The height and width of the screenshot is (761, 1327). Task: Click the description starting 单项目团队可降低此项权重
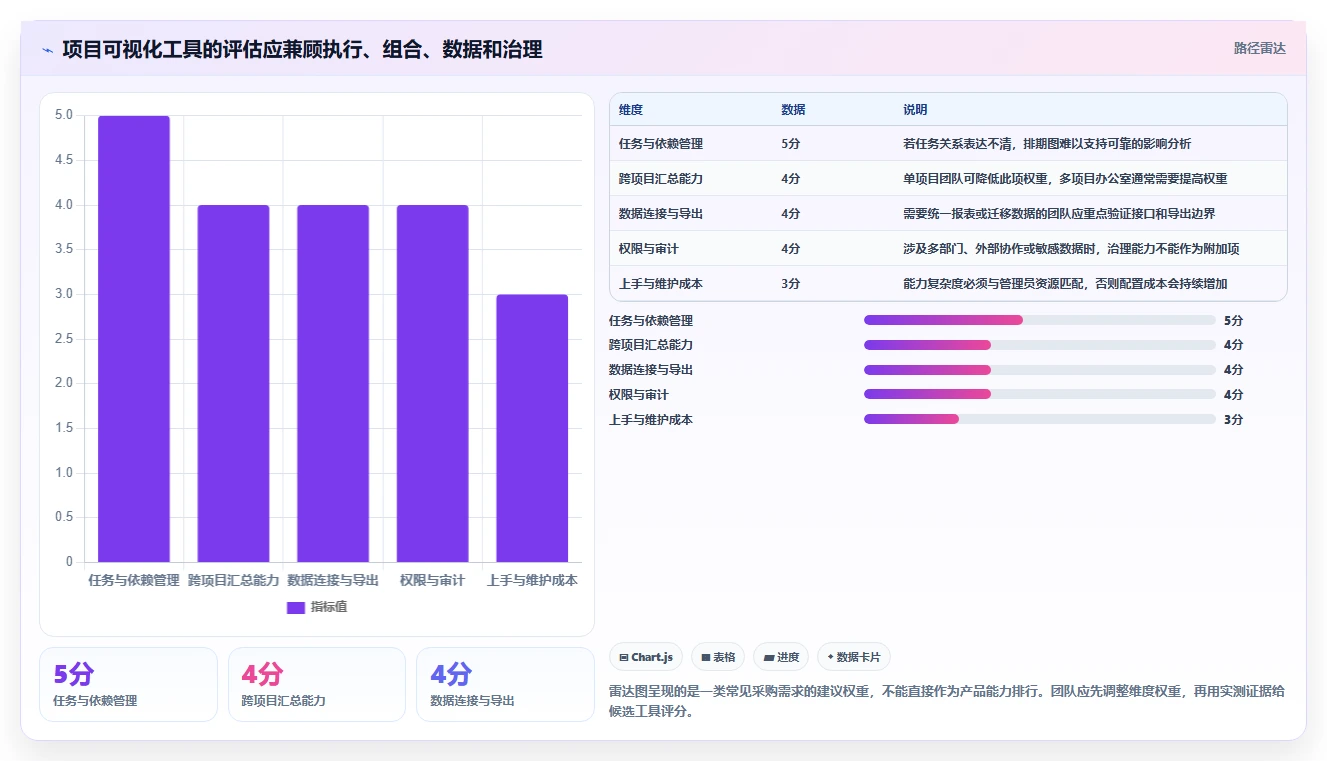pos(1065,179)
